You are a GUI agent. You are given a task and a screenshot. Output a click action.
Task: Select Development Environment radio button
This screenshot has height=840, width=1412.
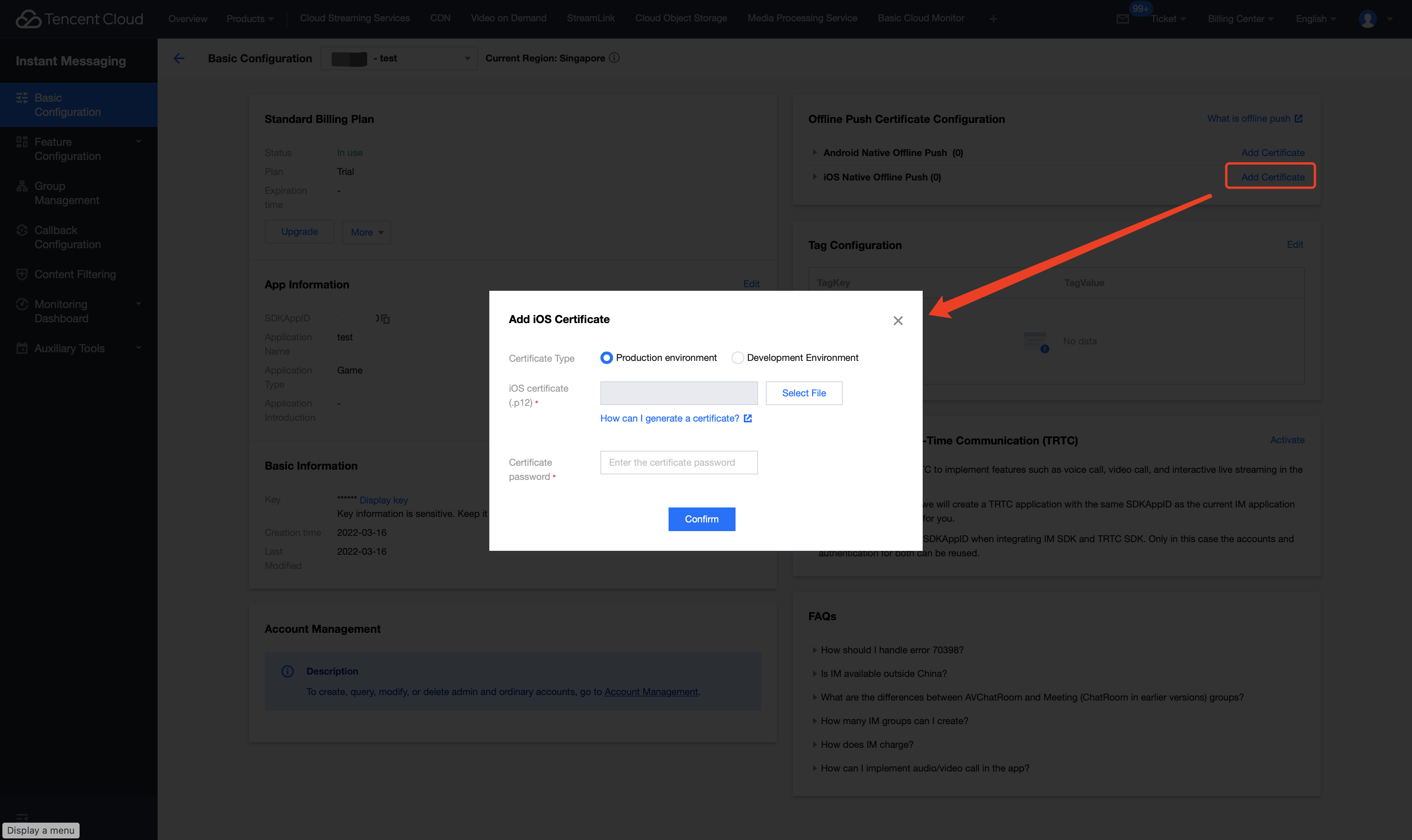click(x=738, y=358)
